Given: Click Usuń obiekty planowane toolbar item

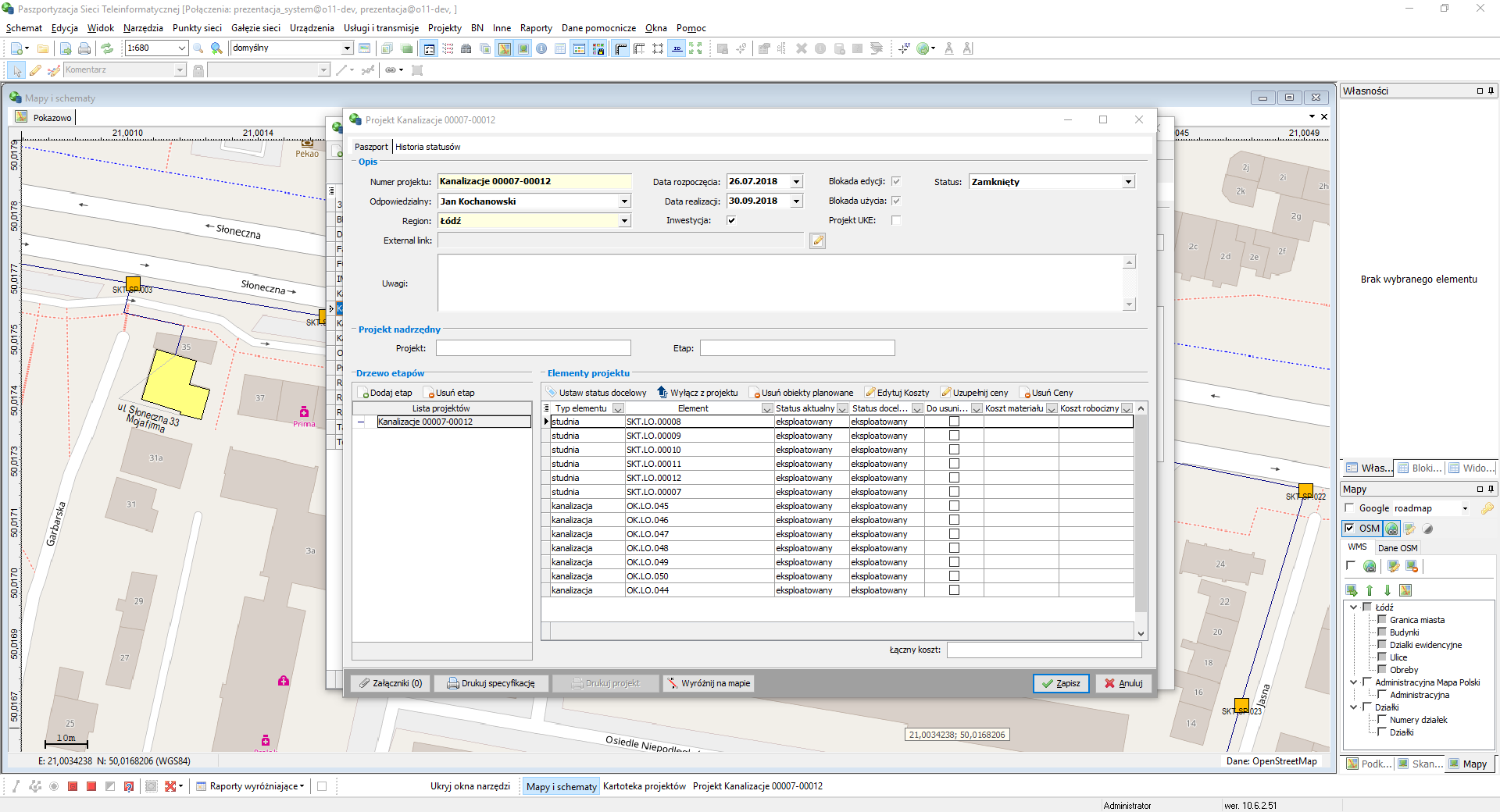Looking at the screenshot, I should (x=802, y=393).
